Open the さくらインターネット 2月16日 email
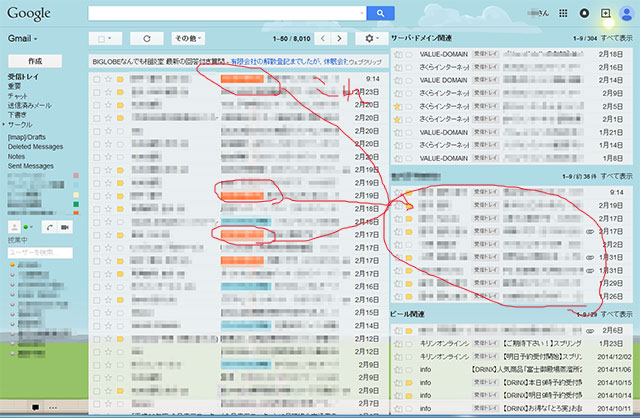640x418 pixels. click(x=512, y=67)
